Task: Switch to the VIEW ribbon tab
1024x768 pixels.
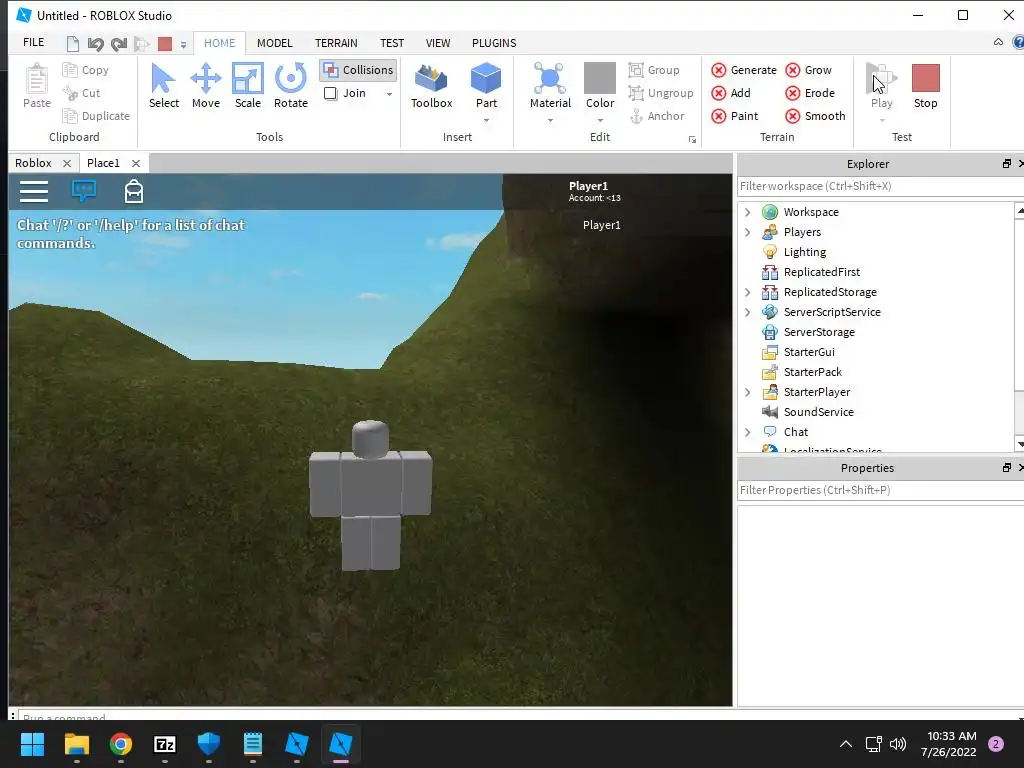Action: click(x=438, y=43)
